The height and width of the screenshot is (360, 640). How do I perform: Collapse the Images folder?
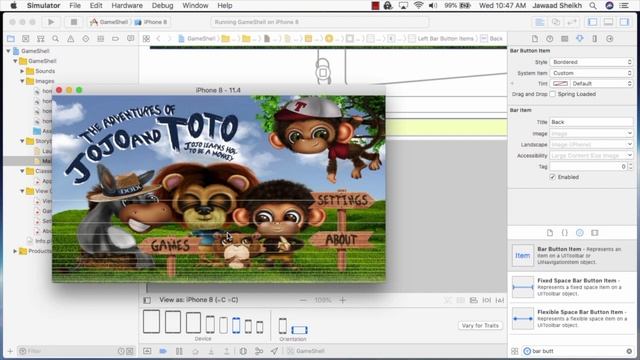22,81
